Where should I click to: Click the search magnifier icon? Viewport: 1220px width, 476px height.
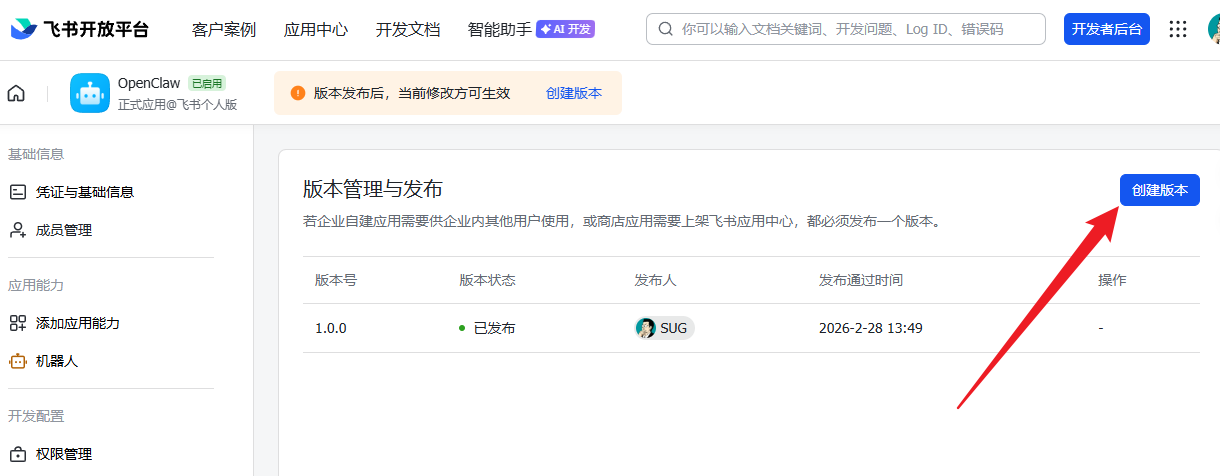[666, 30]
